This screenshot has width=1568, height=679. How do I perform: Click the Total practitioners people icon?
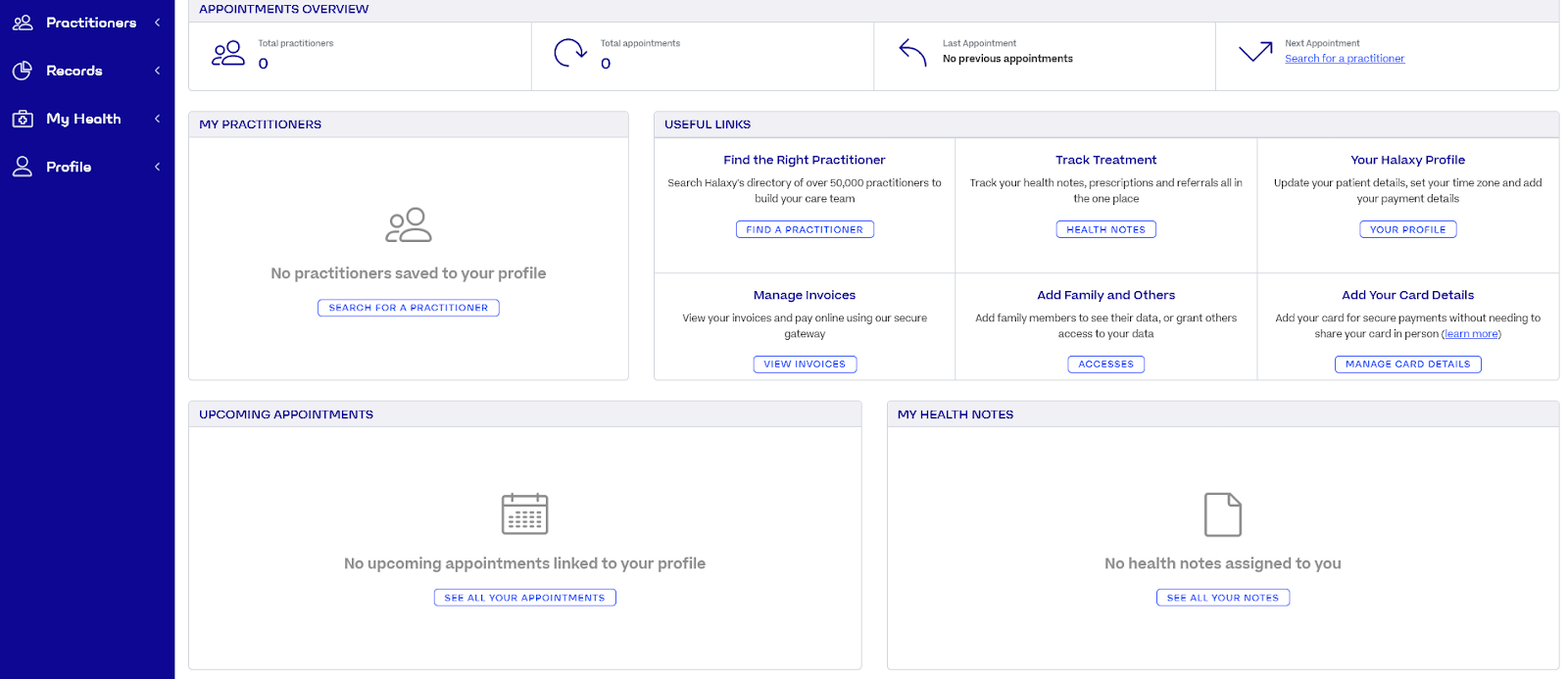click(228, 53)
